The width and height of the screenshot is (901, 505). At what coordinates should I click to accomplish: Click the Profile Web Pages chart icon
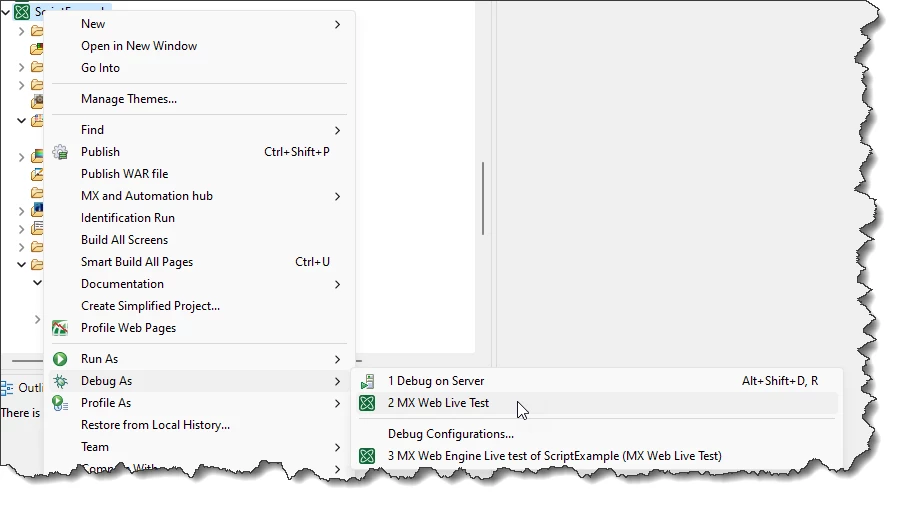60,328
